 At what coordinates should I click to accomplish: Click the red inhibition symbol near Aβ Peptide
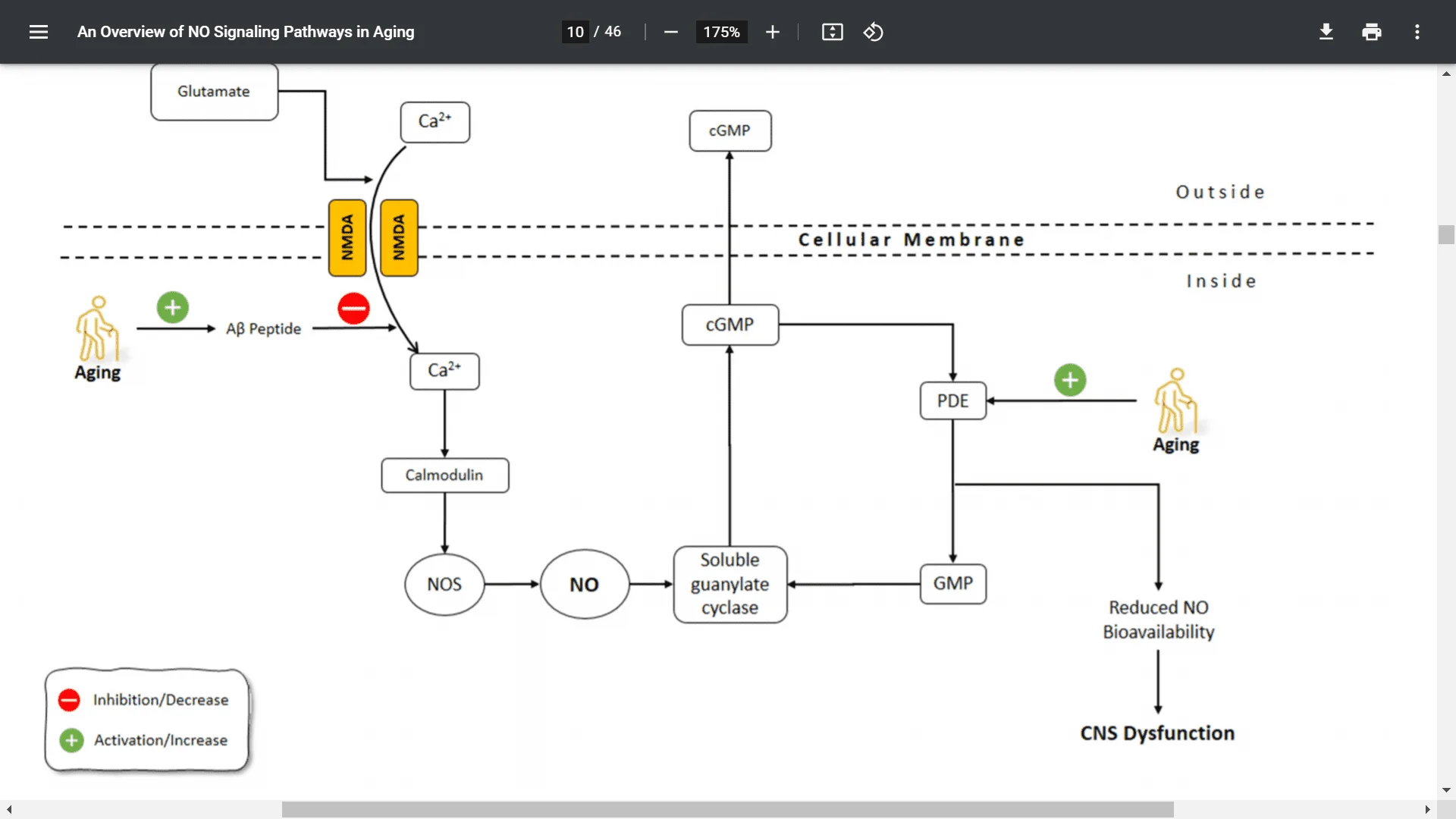tap(353, 309)
